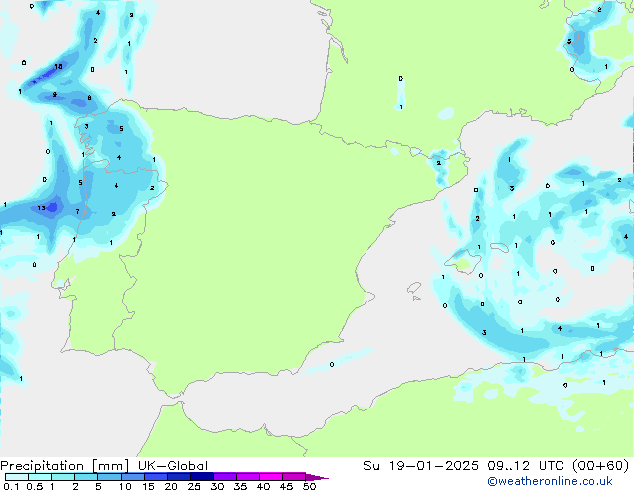Select the 10–15 mm legend color swatch

point(132,477)
